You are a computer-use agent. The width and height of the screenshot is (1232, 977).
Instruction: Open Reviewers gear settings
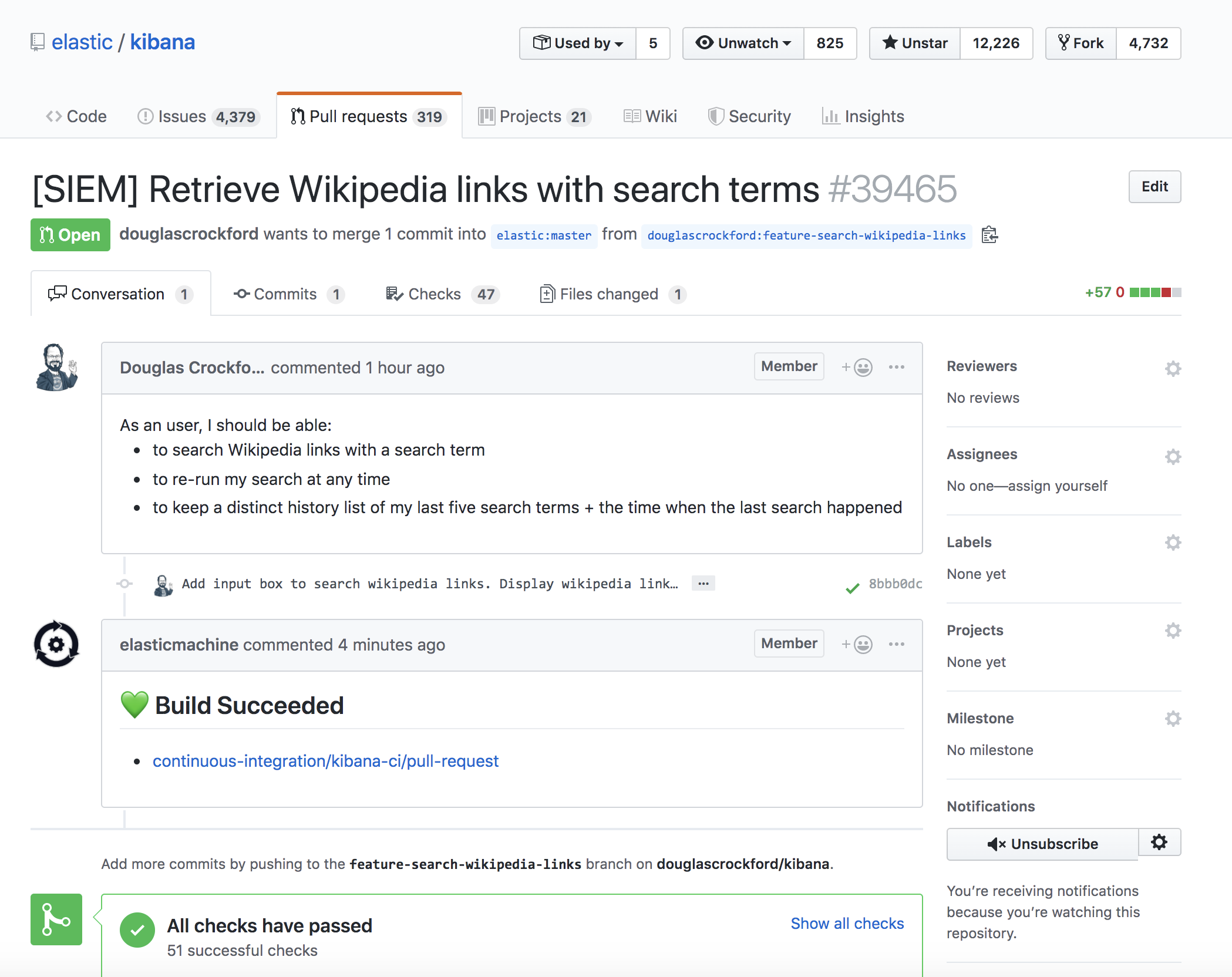point(1173,368)
